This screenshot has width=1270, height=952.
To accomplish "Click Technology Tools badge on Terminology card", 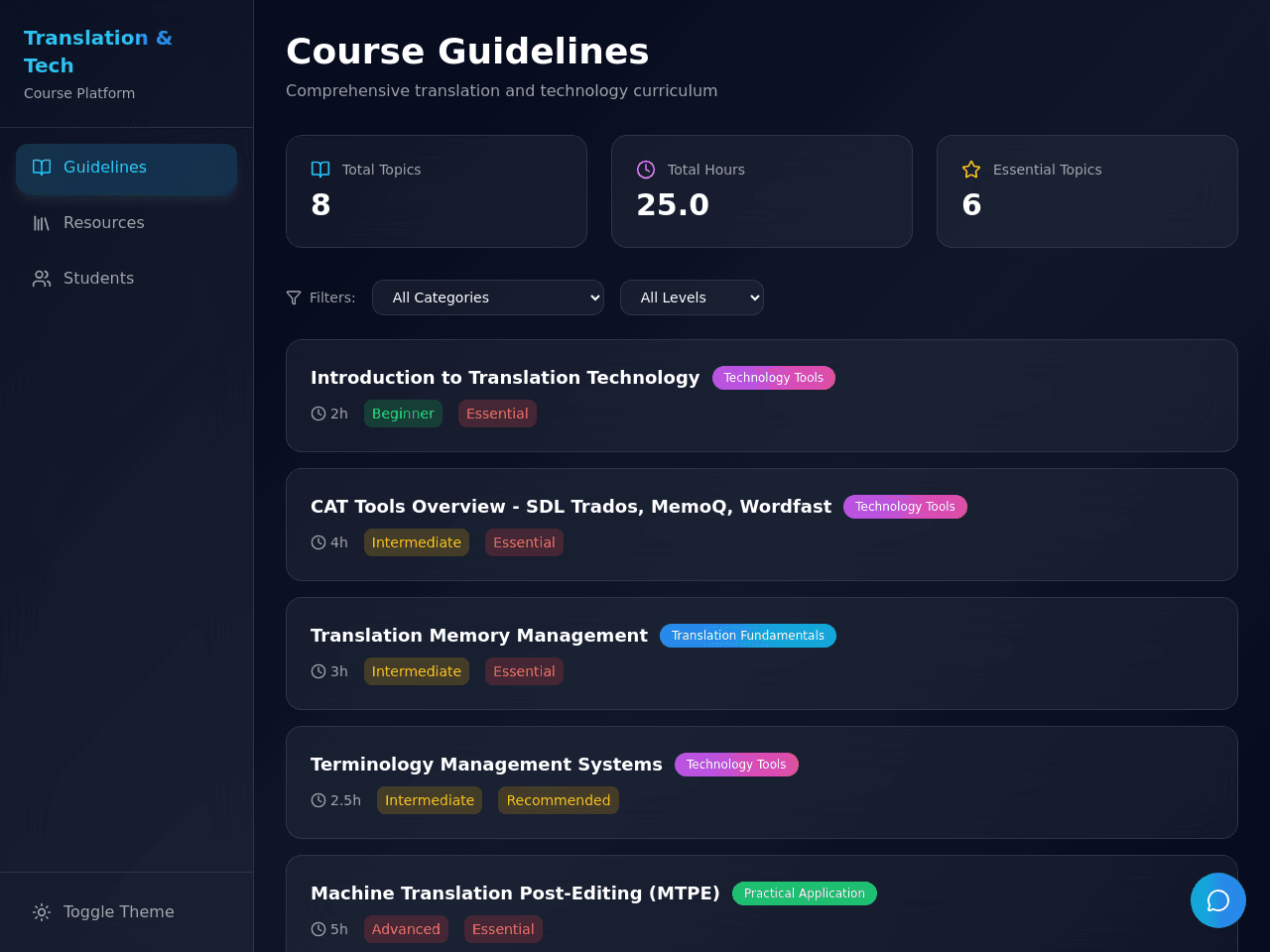I will point(736,765).
